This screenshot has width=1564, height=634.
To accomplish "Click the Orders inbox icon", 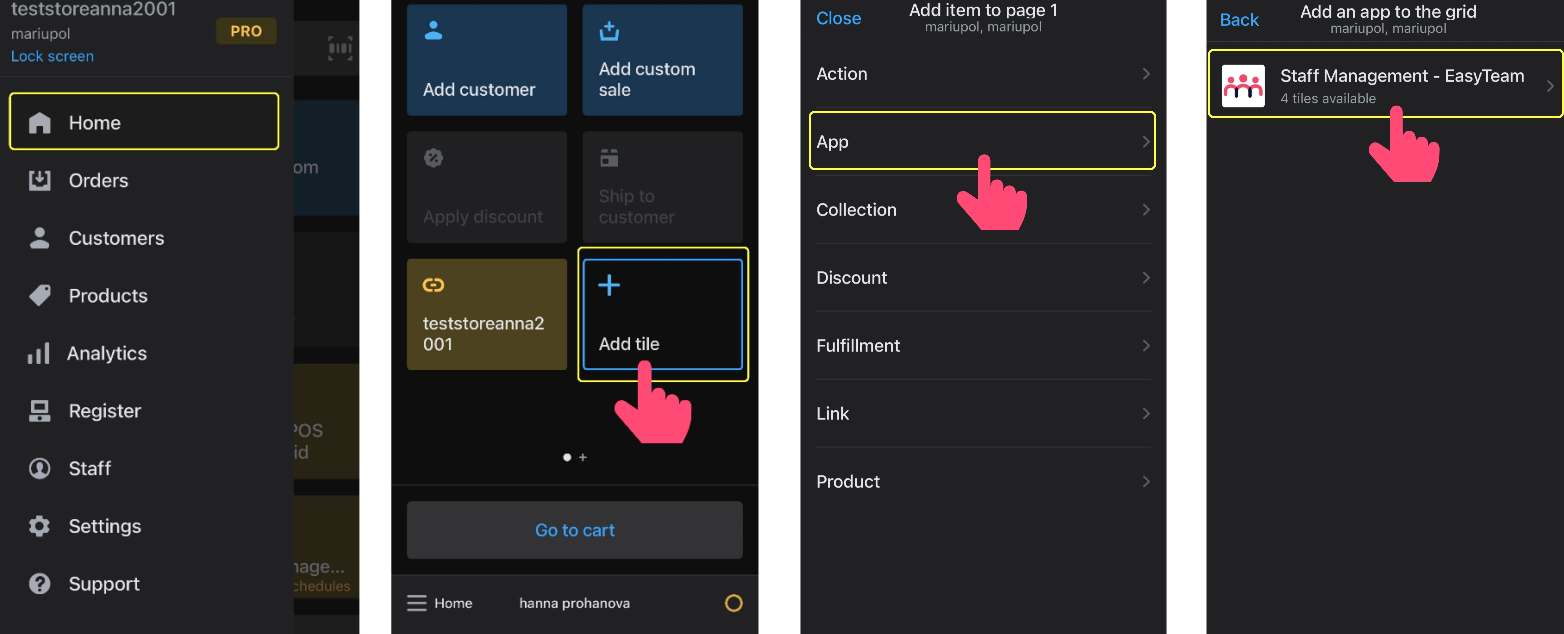I will click(x=39, y=181).
